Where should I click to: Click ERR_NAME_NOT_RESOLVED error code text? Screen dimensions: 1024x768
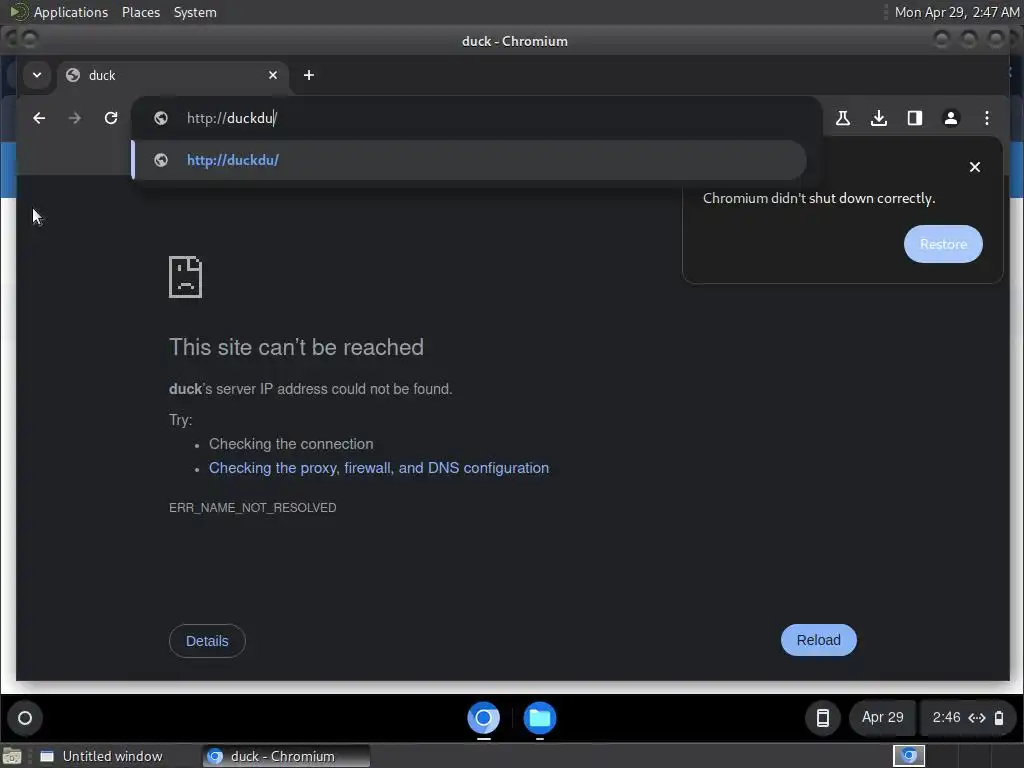tap(253, 507)
